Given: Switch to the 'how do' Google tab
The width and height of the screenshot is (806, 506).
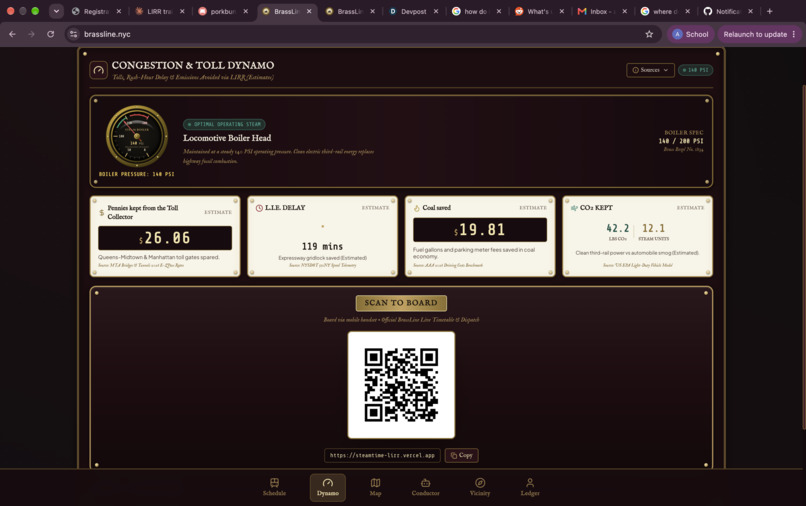Looking at the screenshot, I should coord(476,11).
